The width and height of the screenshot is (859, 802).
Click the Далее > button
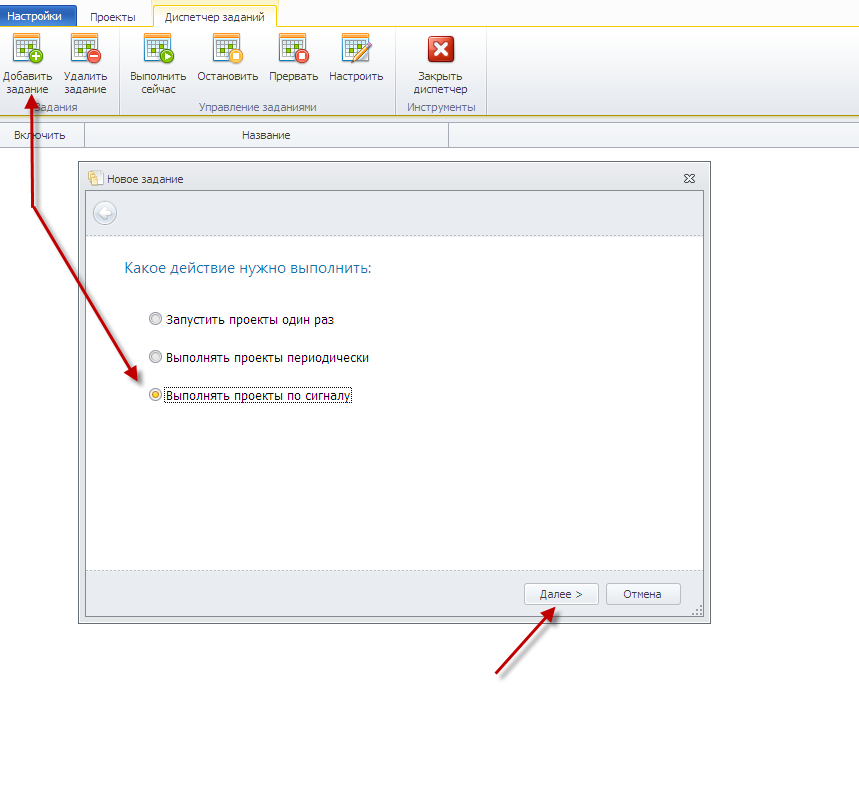tap(561, 594)
